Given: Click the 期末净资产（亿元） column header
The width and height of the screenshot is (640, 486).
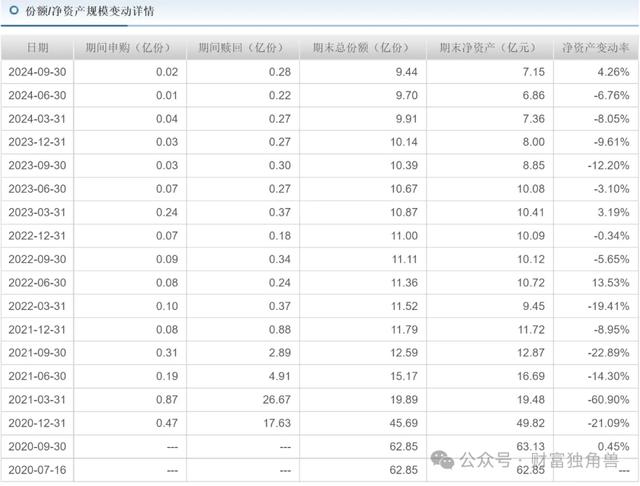Looking at the screenshot, I should [x=488, y=48].
